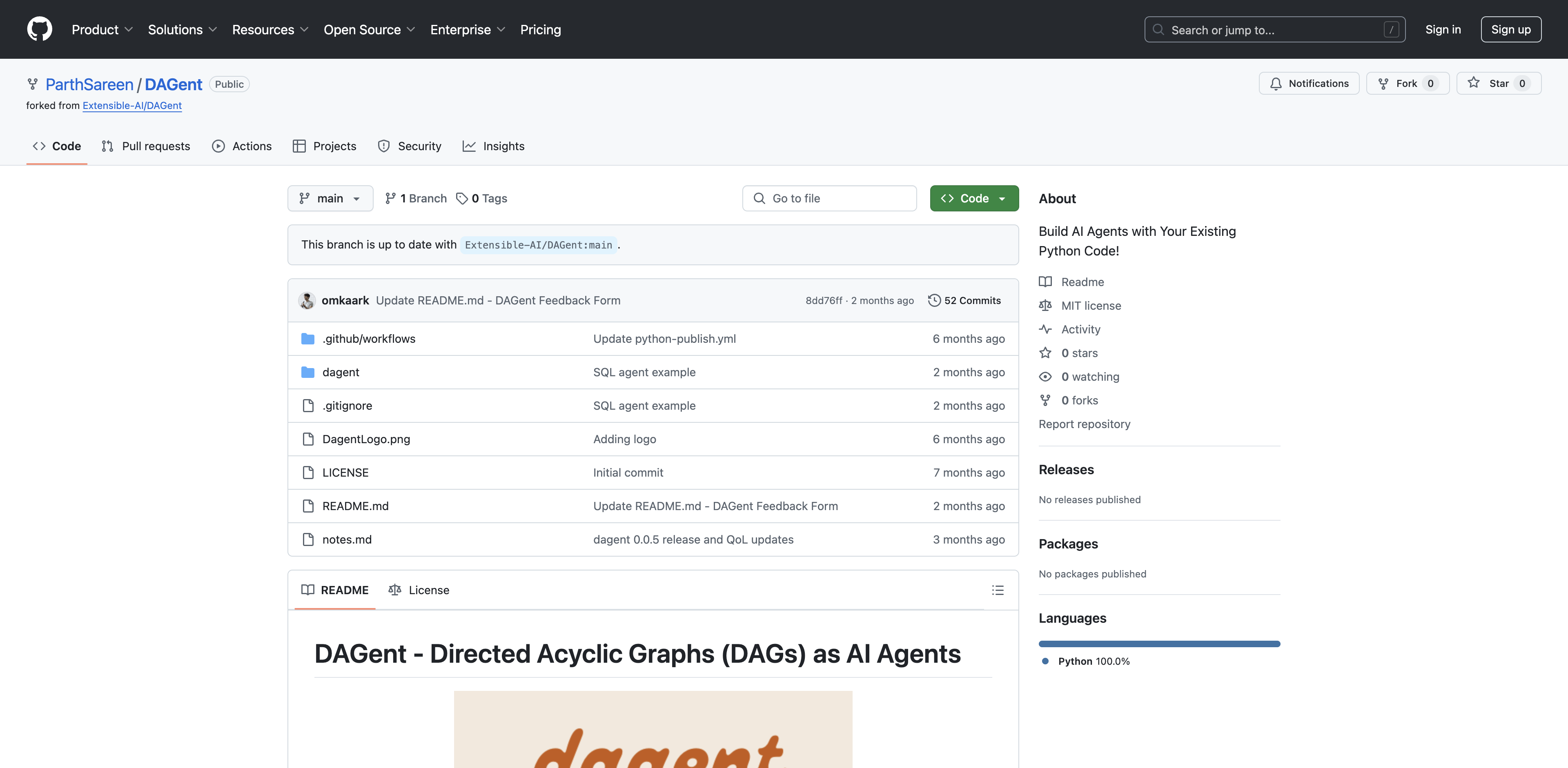Open the Extensible-AI/DAGent forked-from link

pos(132,105)
